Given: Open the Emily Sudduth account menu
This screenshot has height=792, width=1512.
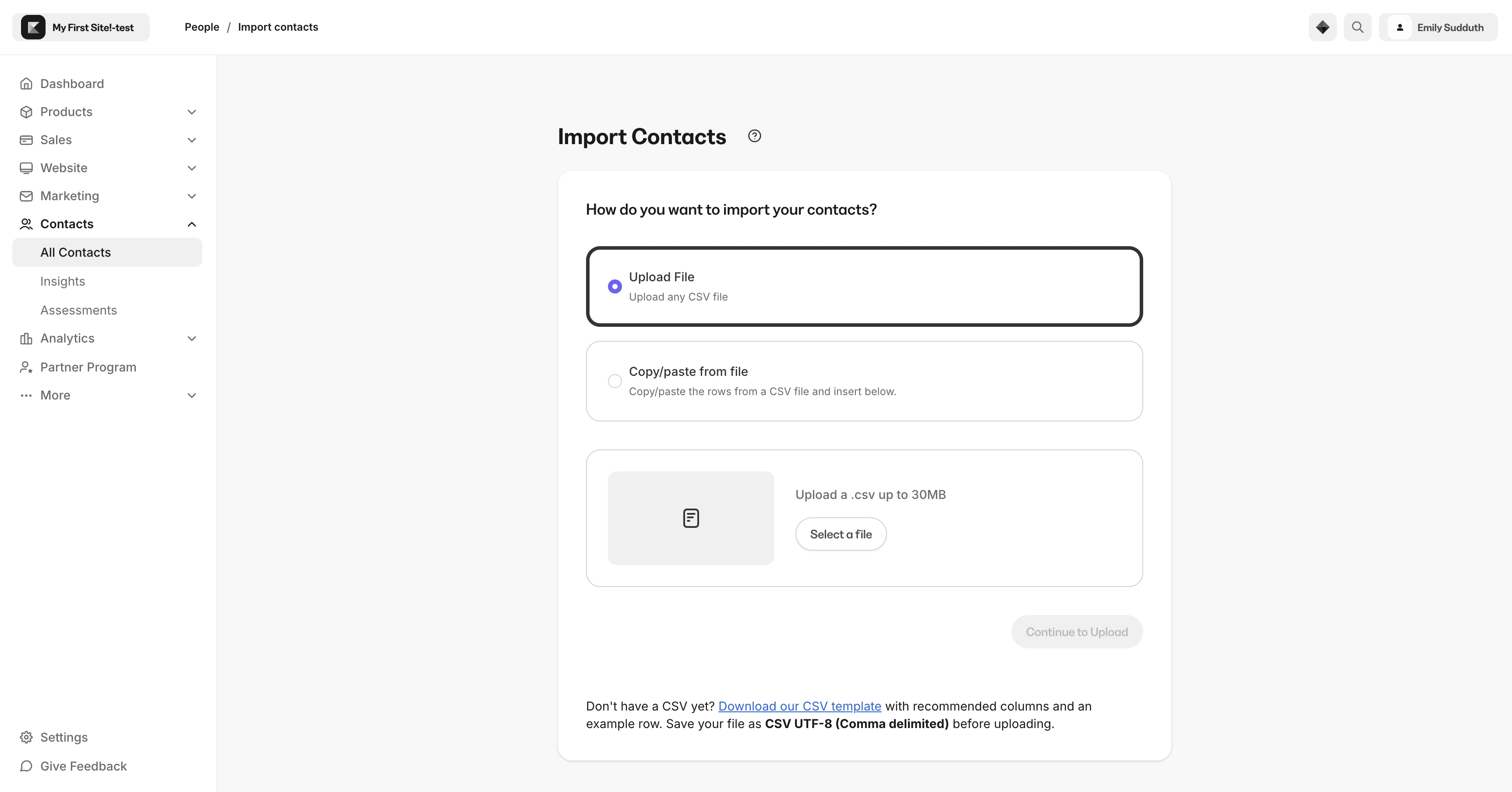Looking at the screenshot, I should [x=1450, y=27].
